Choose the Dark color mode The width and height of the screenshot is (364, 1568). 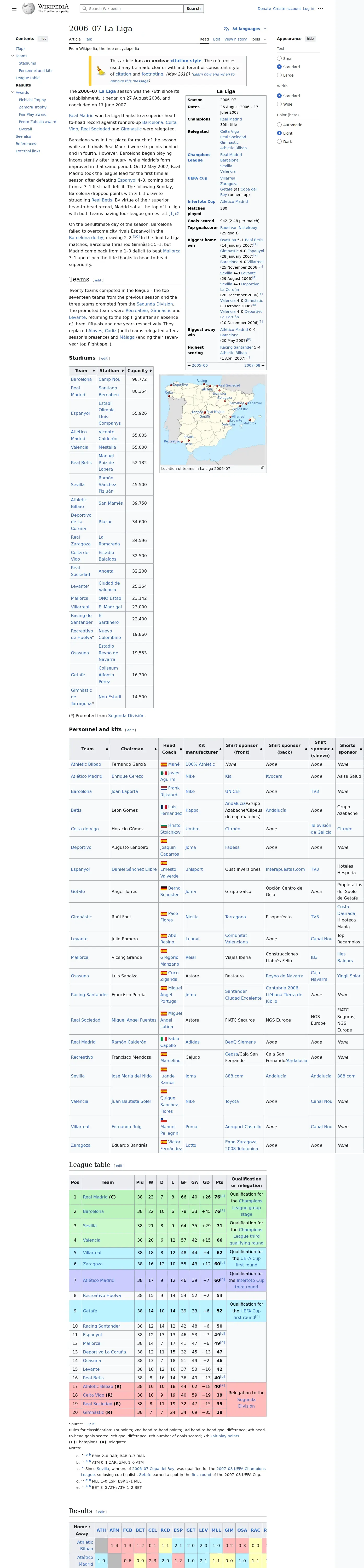[279, 141]
